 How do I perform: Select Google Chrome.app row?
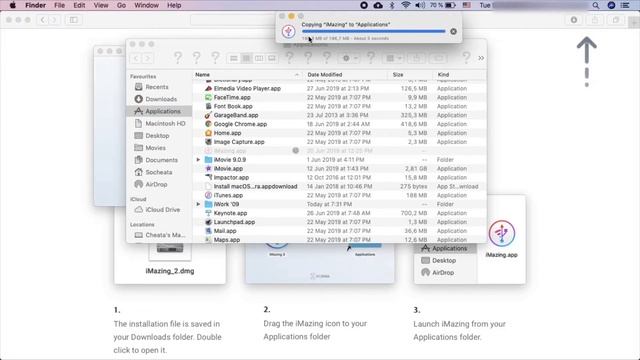tap(339, 124)
